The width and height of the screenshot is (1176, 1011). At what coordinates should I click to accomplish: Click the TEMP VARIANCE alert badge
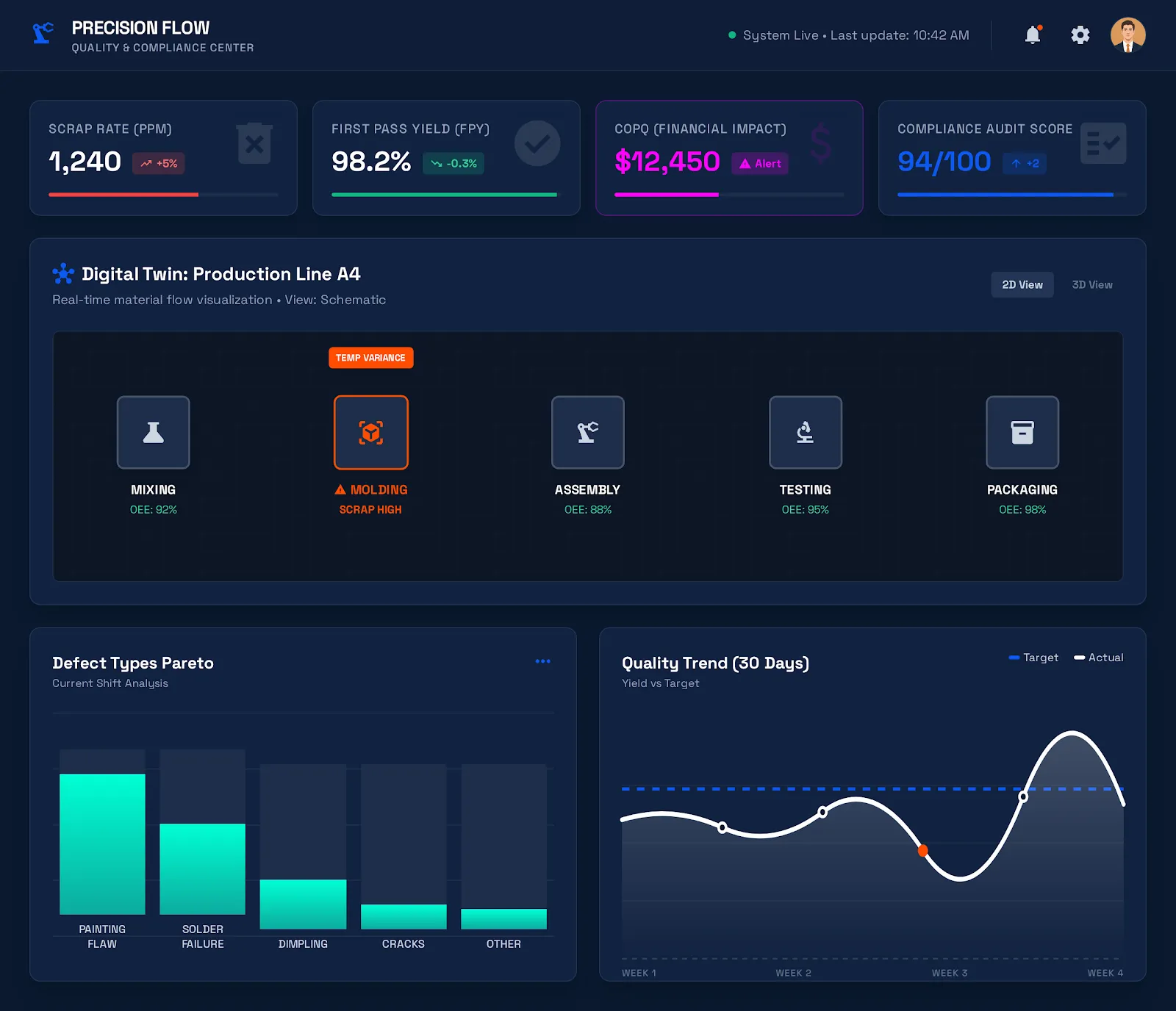[371, 358]
